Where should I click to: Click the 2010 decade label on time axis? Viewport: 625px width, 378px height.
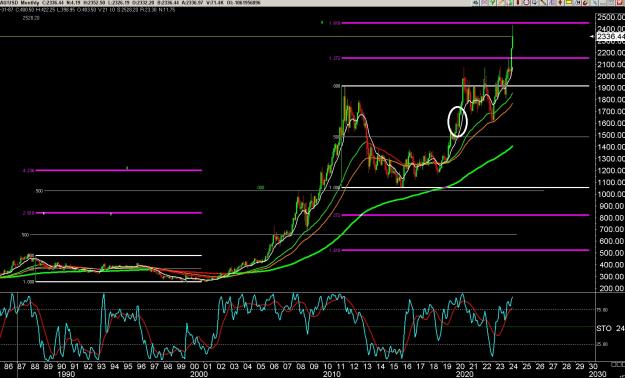point(332,374)
